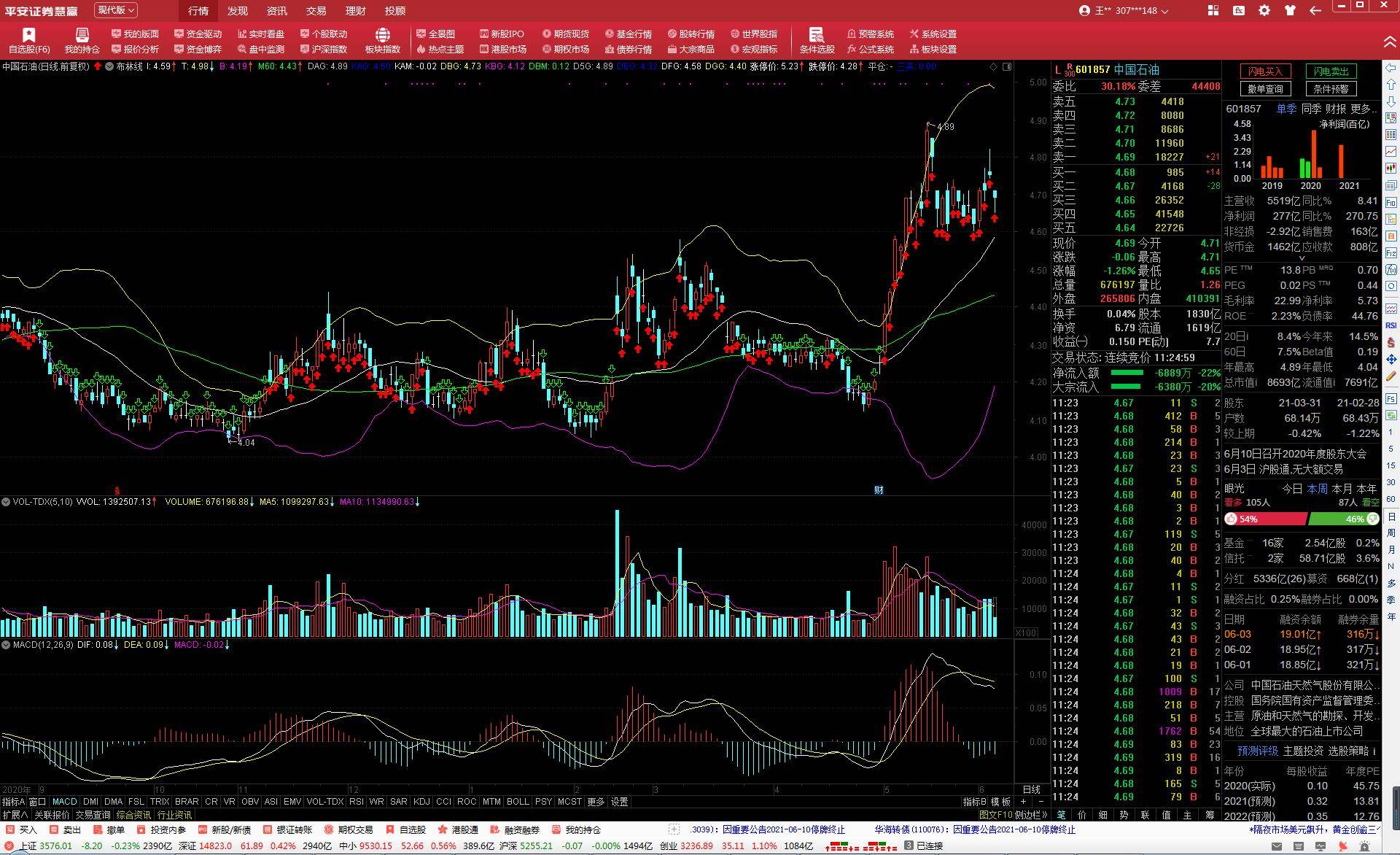Open the skin shirt icon
1400x855 pixels.
pos(1290,10)
